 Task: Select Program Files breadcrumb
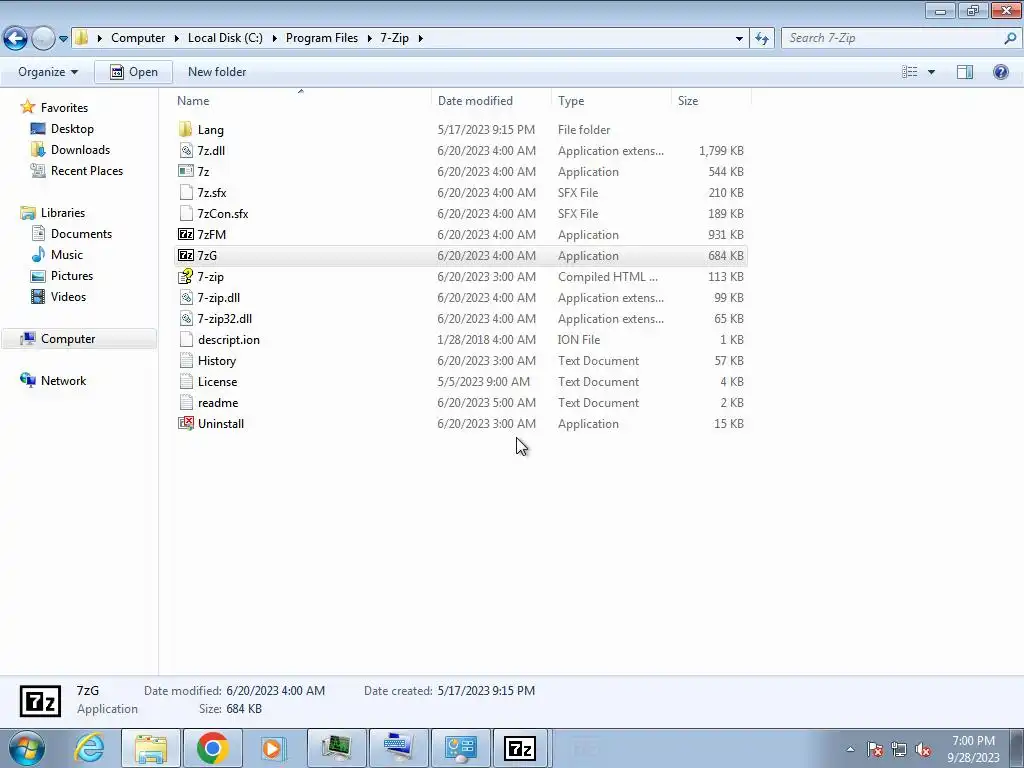(x=322, y=38)
